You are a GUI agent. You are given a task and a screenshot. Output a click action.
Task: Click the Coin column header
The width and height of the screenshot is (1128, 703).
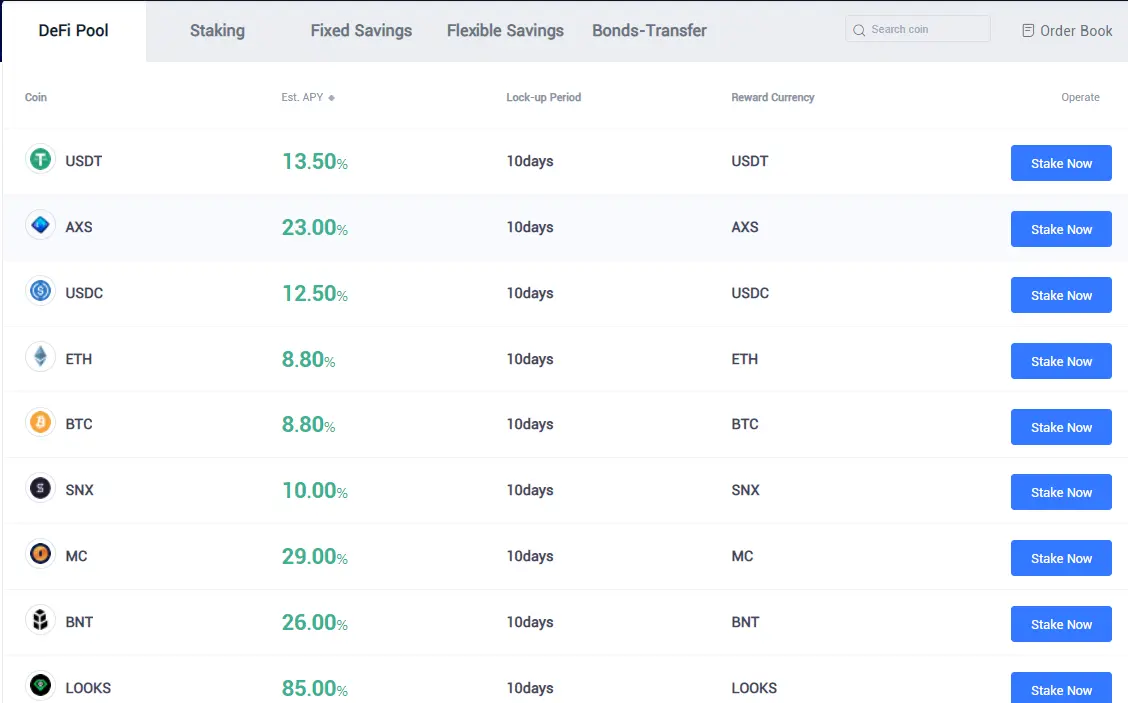(36, 97)
